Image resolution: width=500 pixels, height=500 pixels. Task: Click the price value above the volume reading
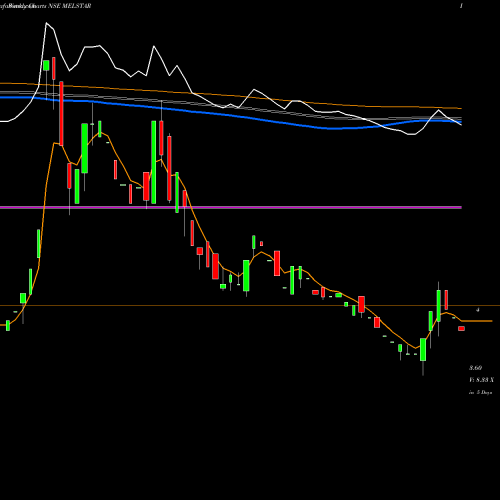point(475,368)
